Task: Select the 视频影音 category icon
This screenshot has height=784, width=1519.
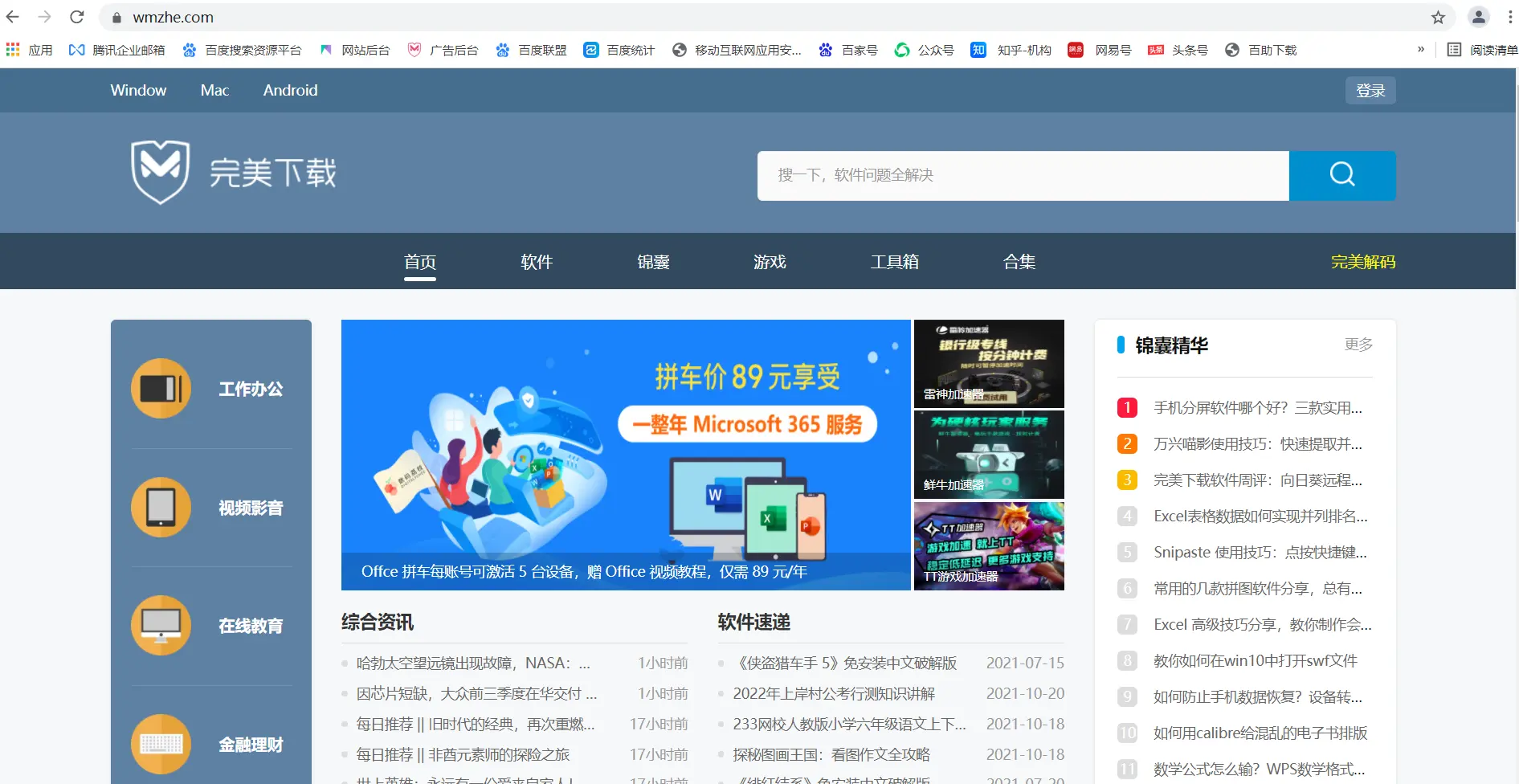Action: pos(161,507)
